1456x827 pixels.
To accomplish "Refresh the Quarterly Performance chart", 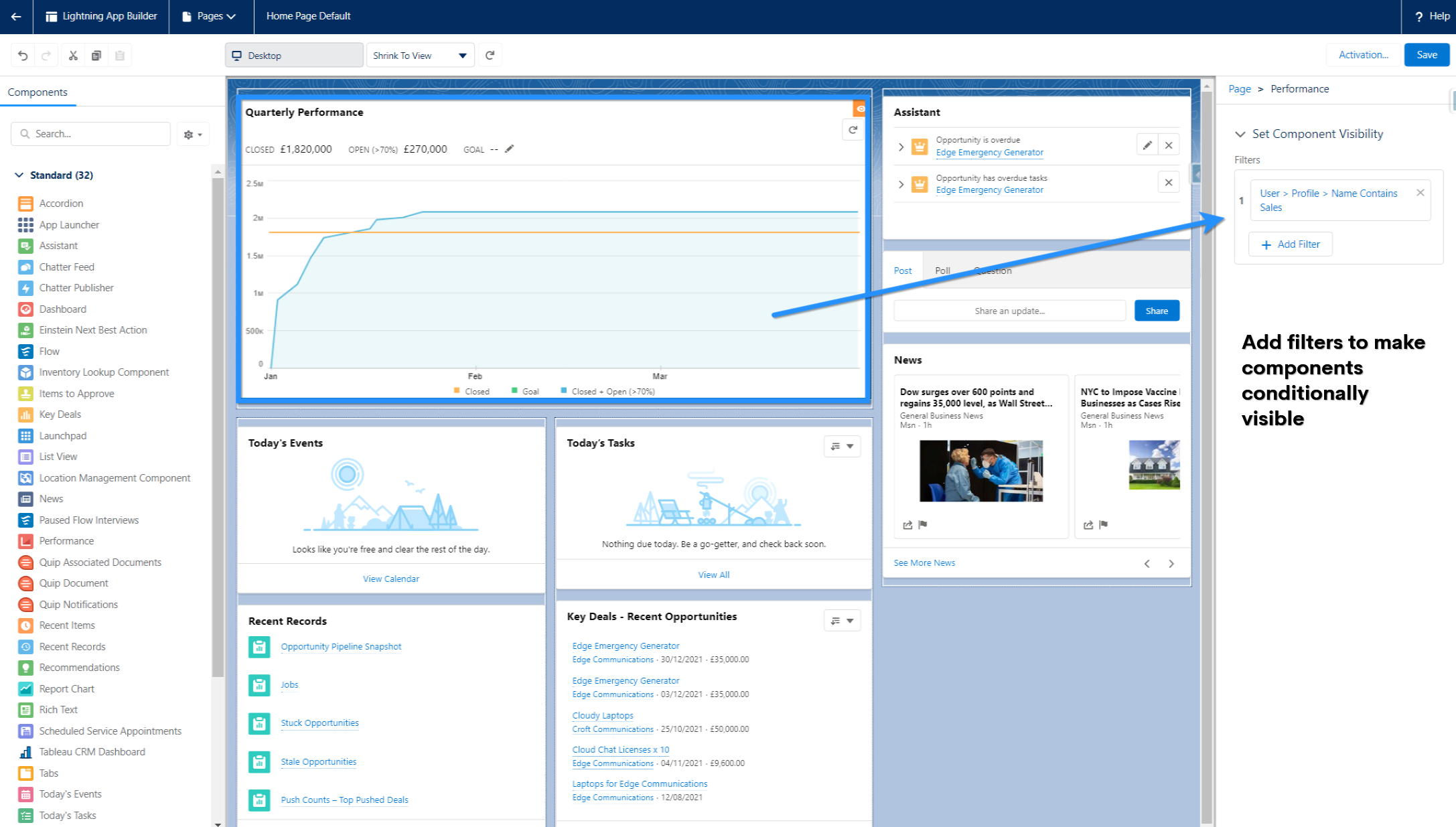I will [x=853, y=130].
